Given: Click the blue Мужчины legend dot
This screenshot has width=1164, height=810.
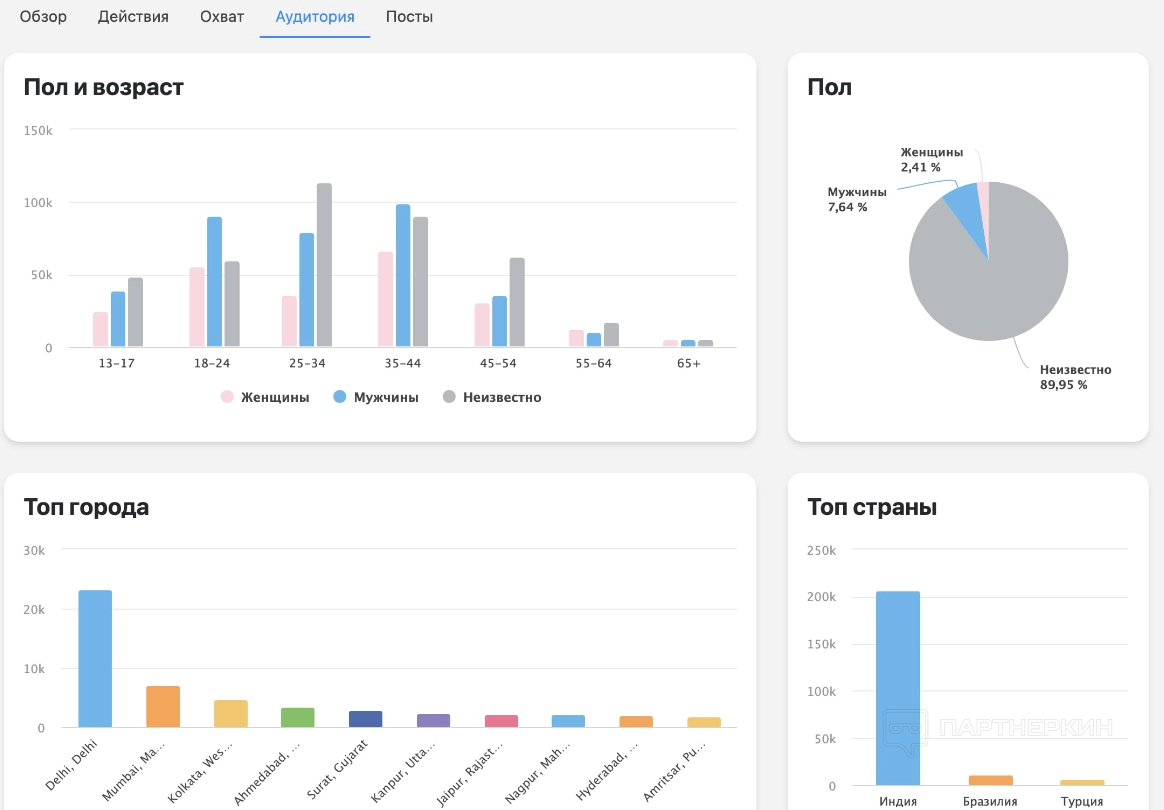Looking at the screenshot, I should pyautogui.click(x=339, y=396).
